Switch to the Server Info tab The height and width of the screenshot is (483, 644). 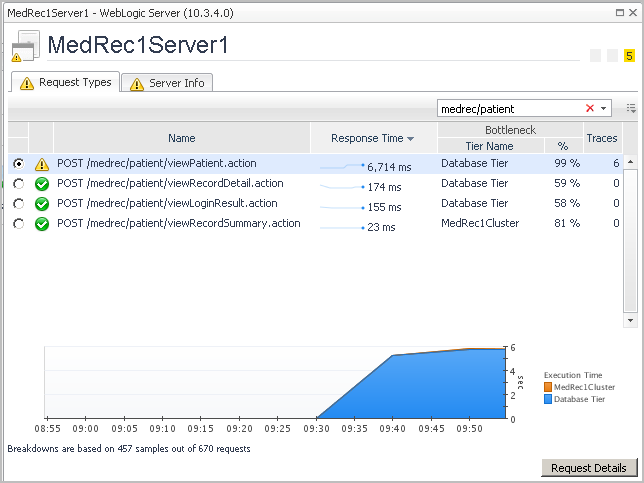[x=167, y=83]
